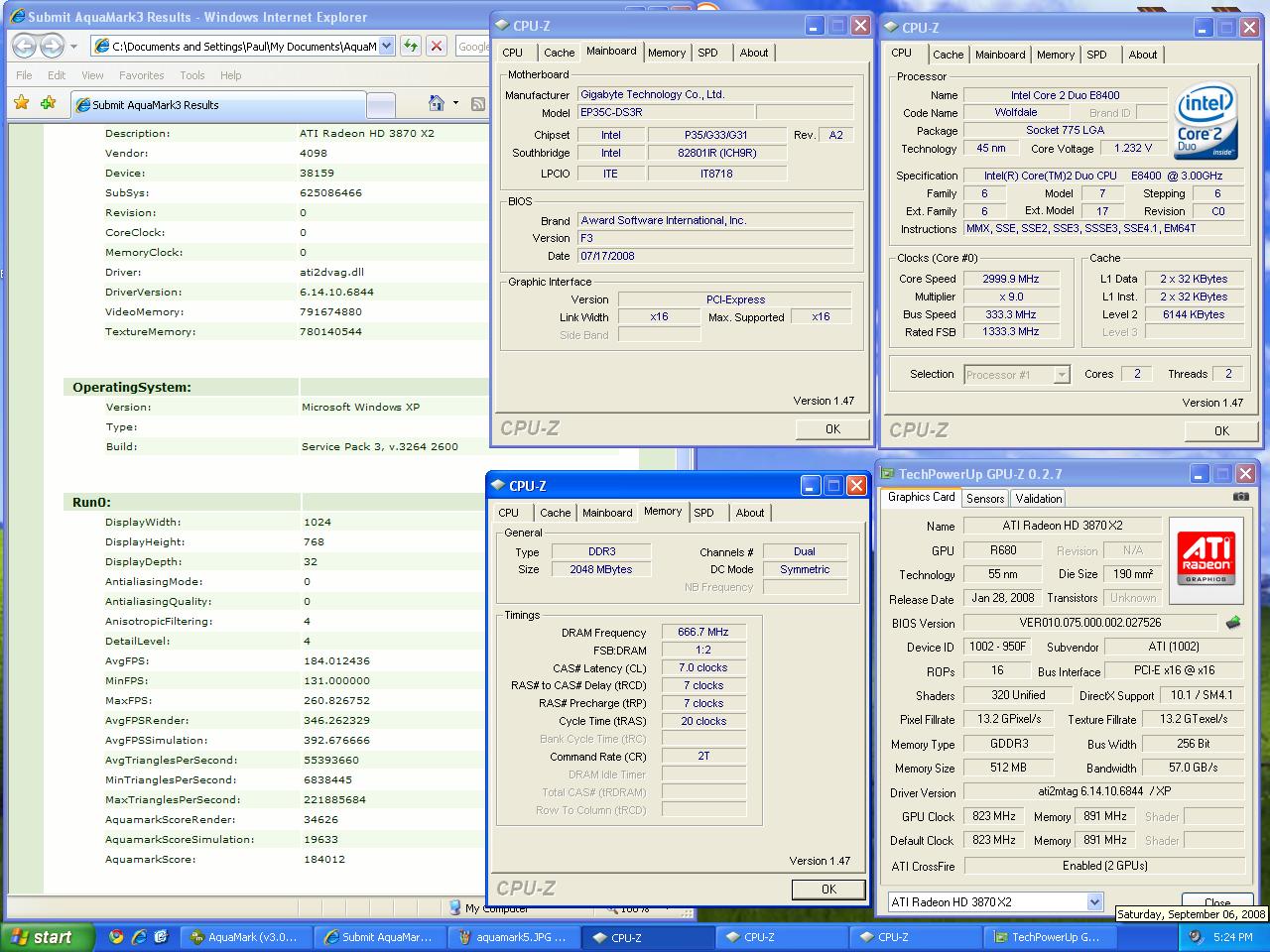
Task: Click the IE icon in the address bar
Action: click(x=102, y=46)
